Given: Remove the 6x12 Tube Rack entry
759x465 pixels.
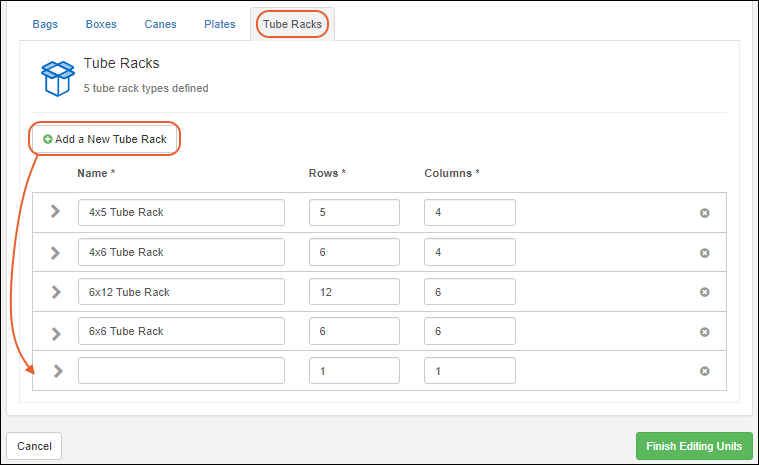Looking at the screenshot, I should (x=704, y=292).
